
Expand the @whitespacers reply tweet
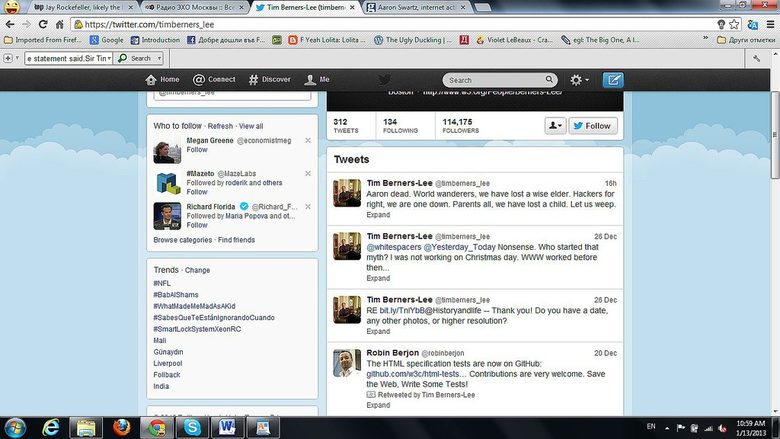click(378, 278)
